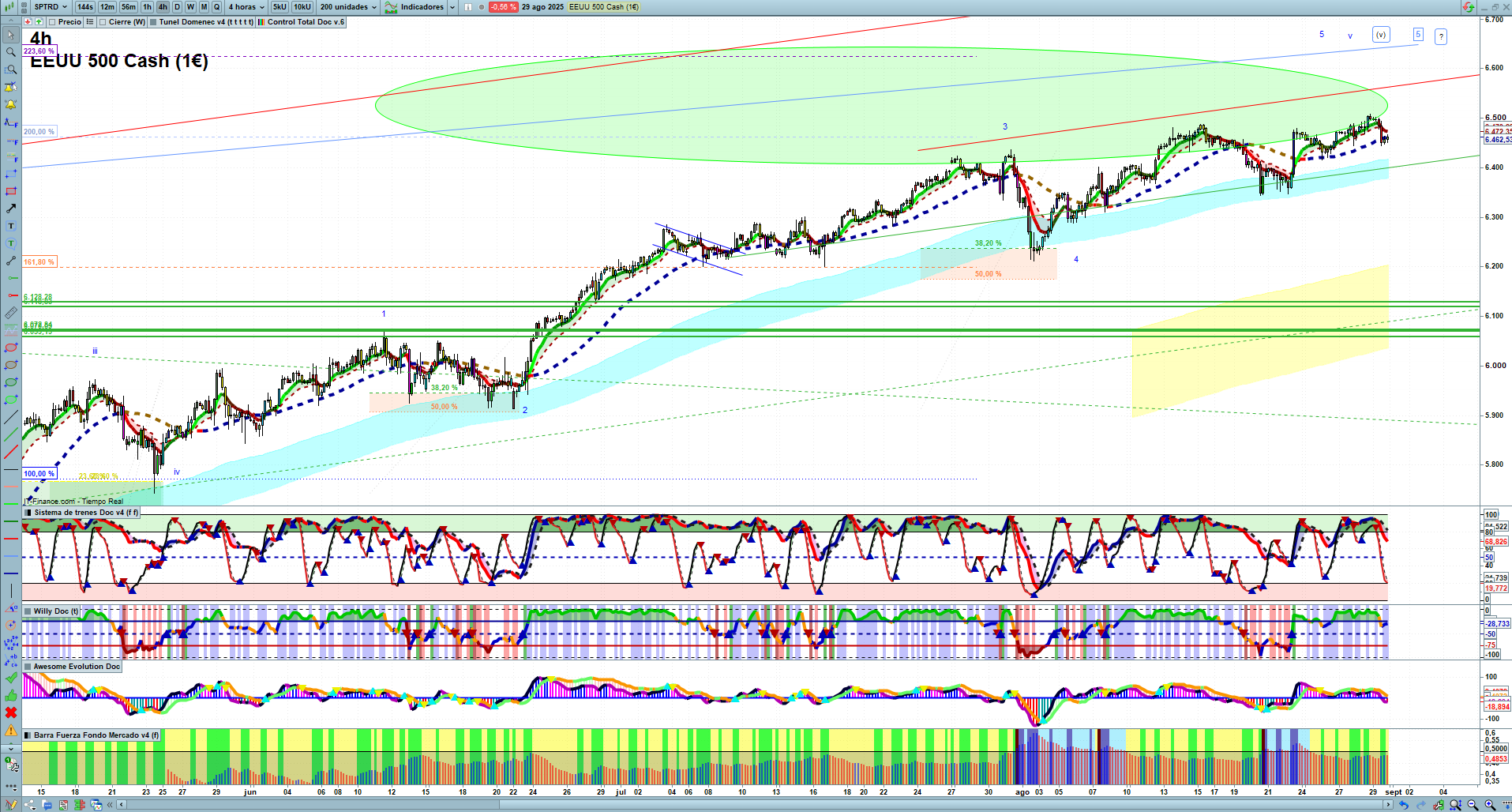The height and width of the screenshot is (812, 1512).
Task: Click the red down-arrow icon beside Precio
Action: point(28,22)
